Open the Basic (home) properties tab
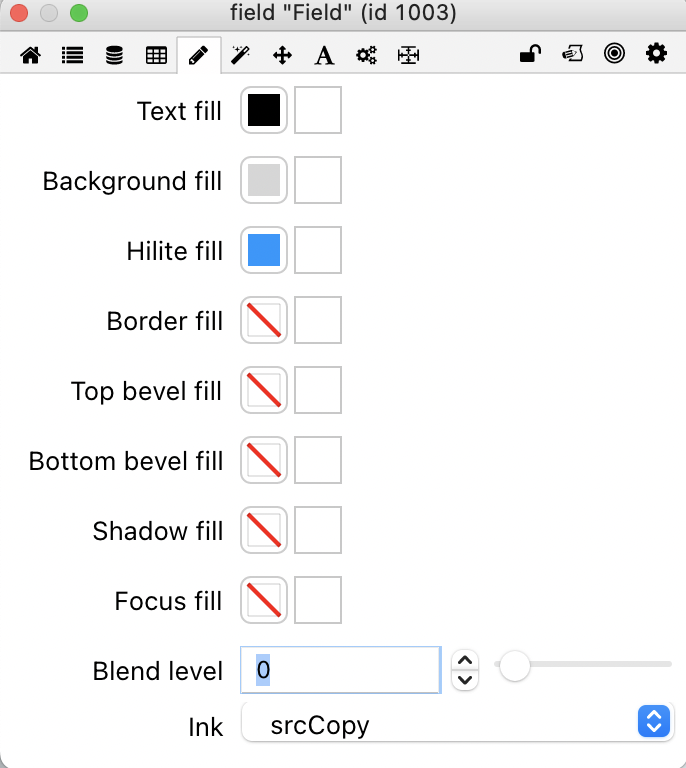 [x=31, y=56]
